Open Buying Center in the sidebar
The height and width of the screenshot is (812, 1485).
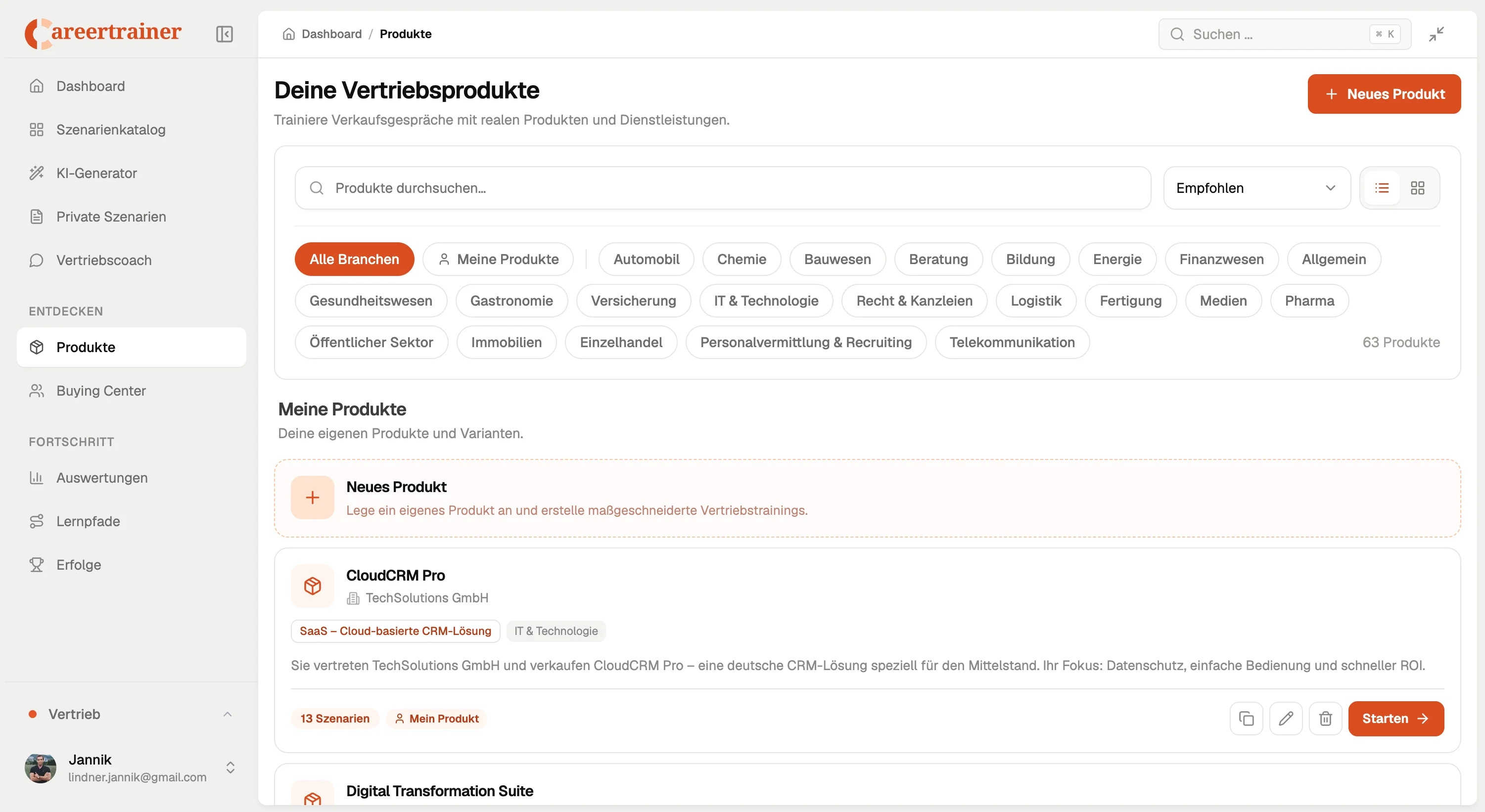(x=132, y=391)
